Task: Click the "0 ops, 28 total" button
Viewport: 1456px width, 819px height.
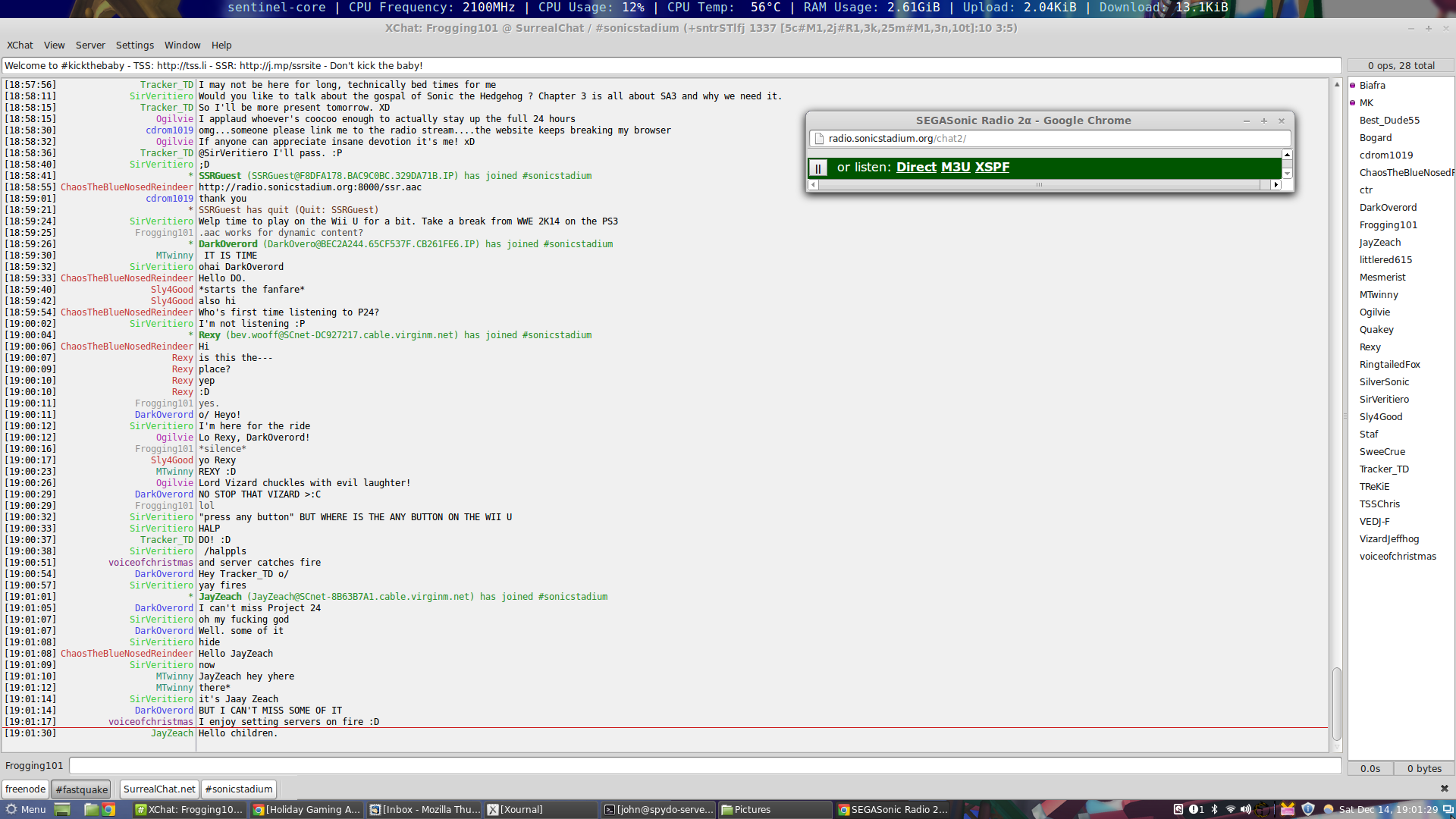Action: tap(1401, 65)
